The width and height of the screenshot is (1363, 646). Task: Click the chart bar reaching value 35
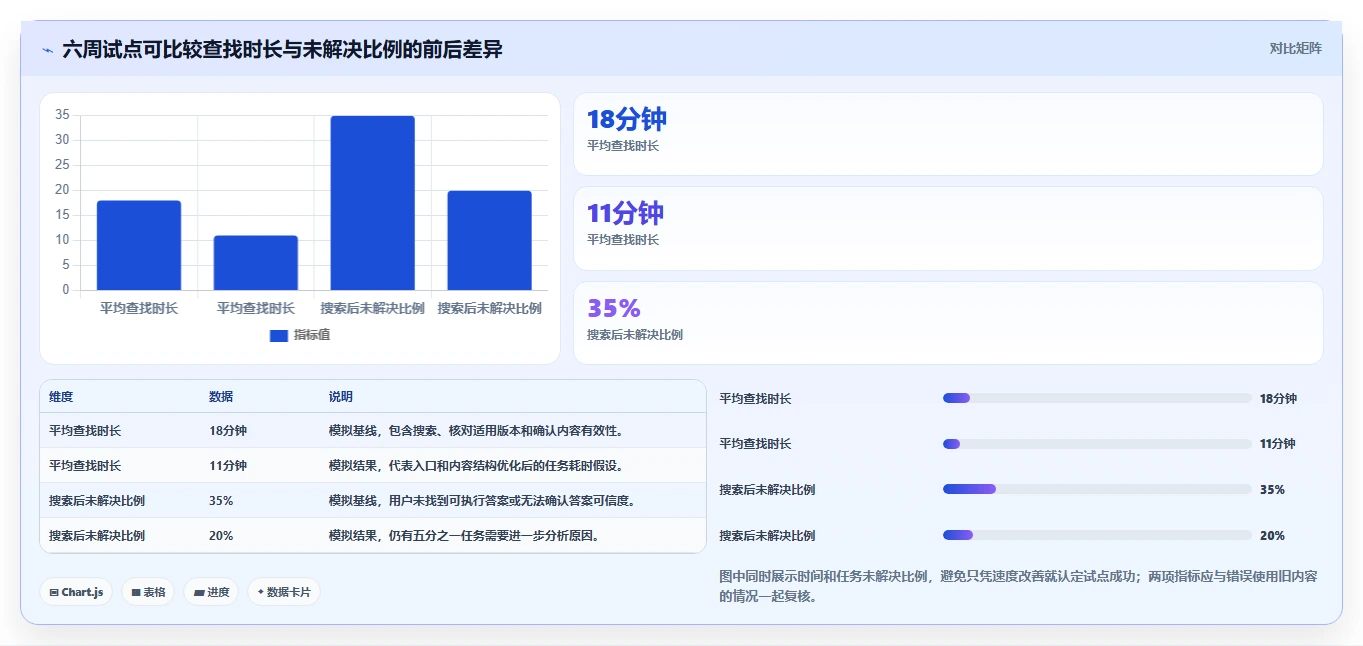[x=372, y=203]
